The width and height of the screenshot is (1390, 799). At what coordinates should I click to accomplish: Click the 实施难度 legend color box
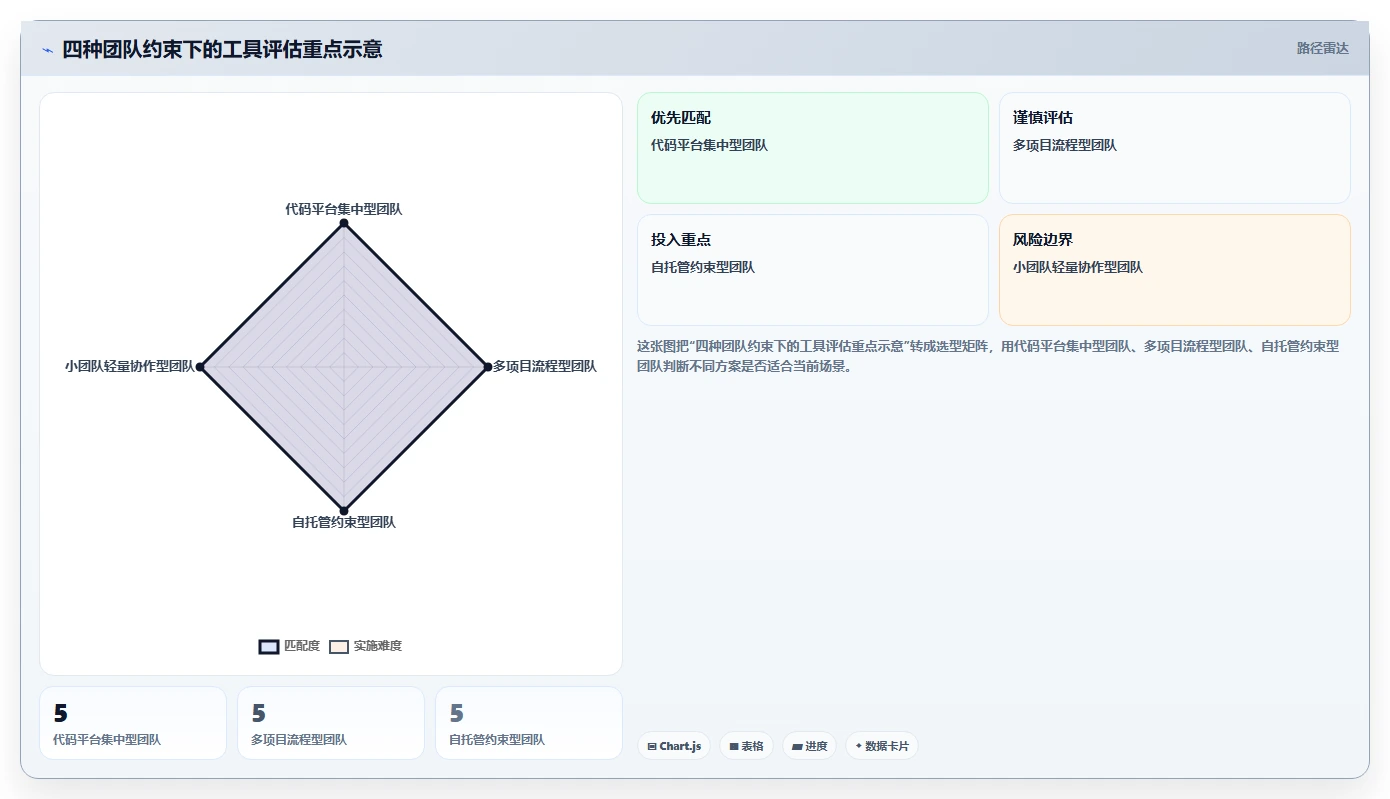coord(339,646)
